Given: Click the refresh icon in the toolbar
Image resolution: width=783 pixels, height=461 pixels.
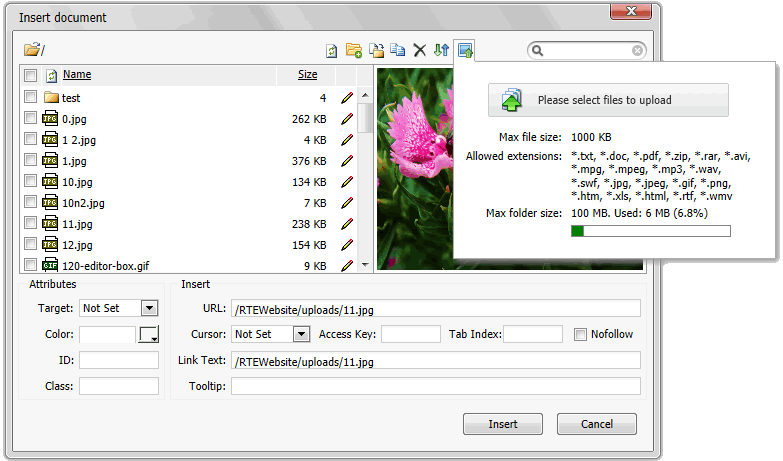Looking at the screenshot, I should point(332,50).
